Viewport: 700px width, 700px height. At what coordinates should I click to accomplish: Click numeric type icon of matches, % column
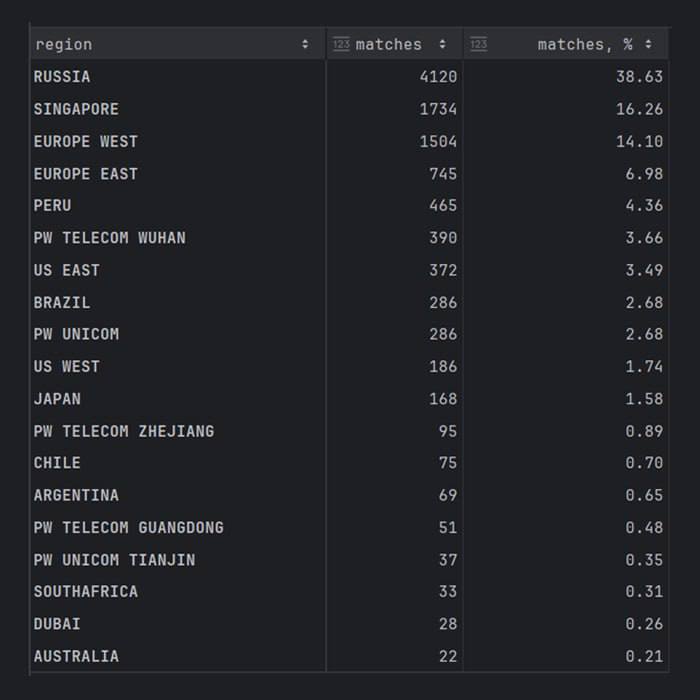click(x=478, y=45)
